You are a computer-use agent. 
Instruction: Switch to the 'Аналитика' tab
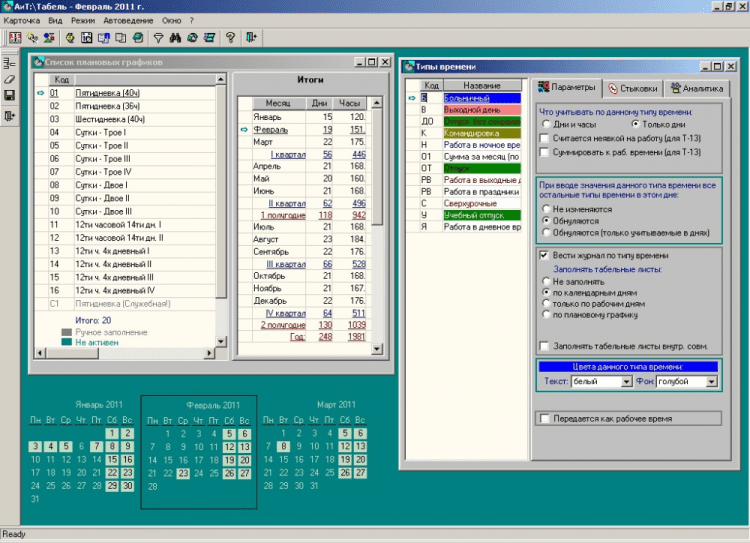point(698,88)
